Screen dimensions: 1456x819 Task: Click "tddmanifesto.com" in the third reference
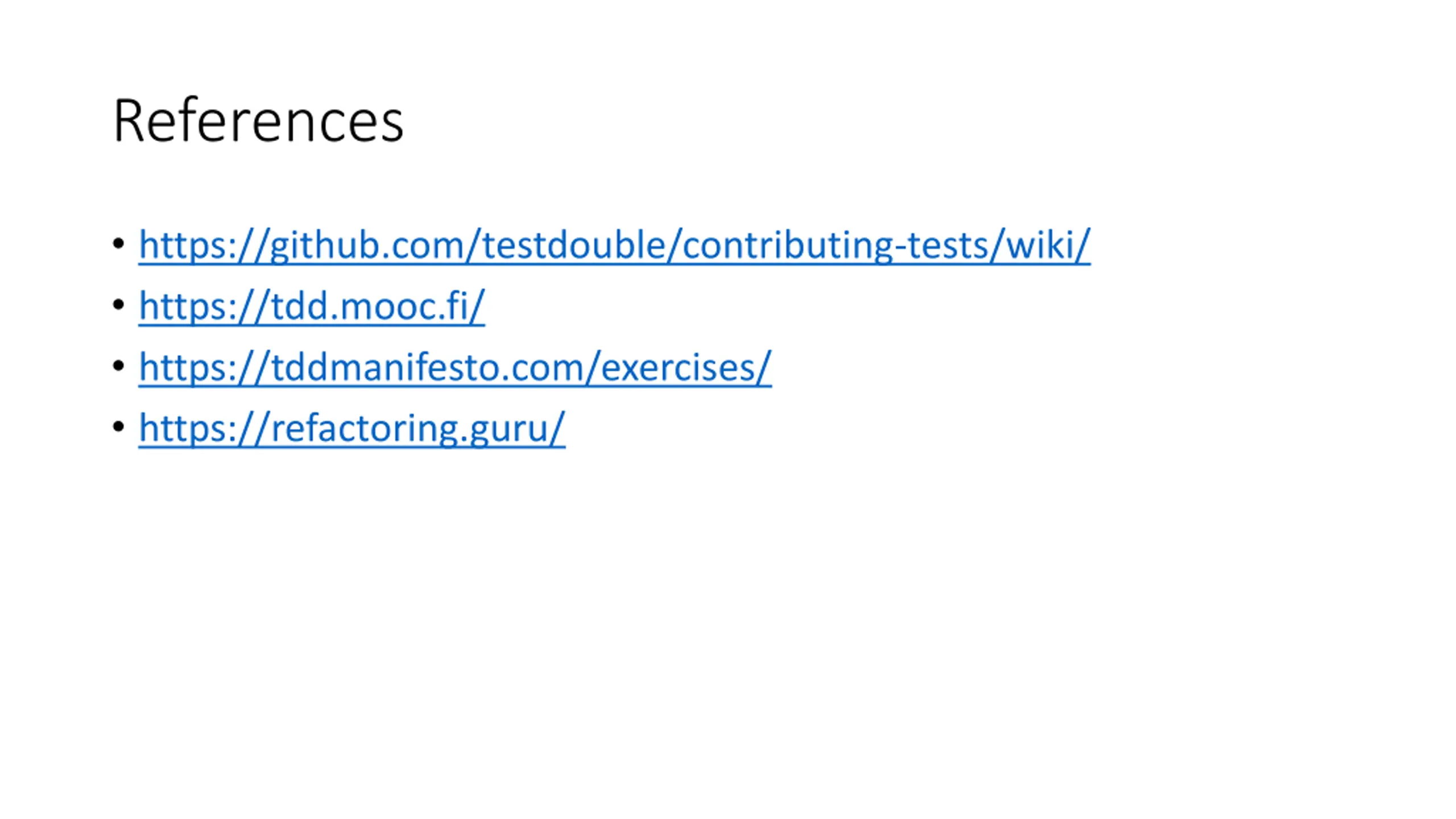point(428,367)
